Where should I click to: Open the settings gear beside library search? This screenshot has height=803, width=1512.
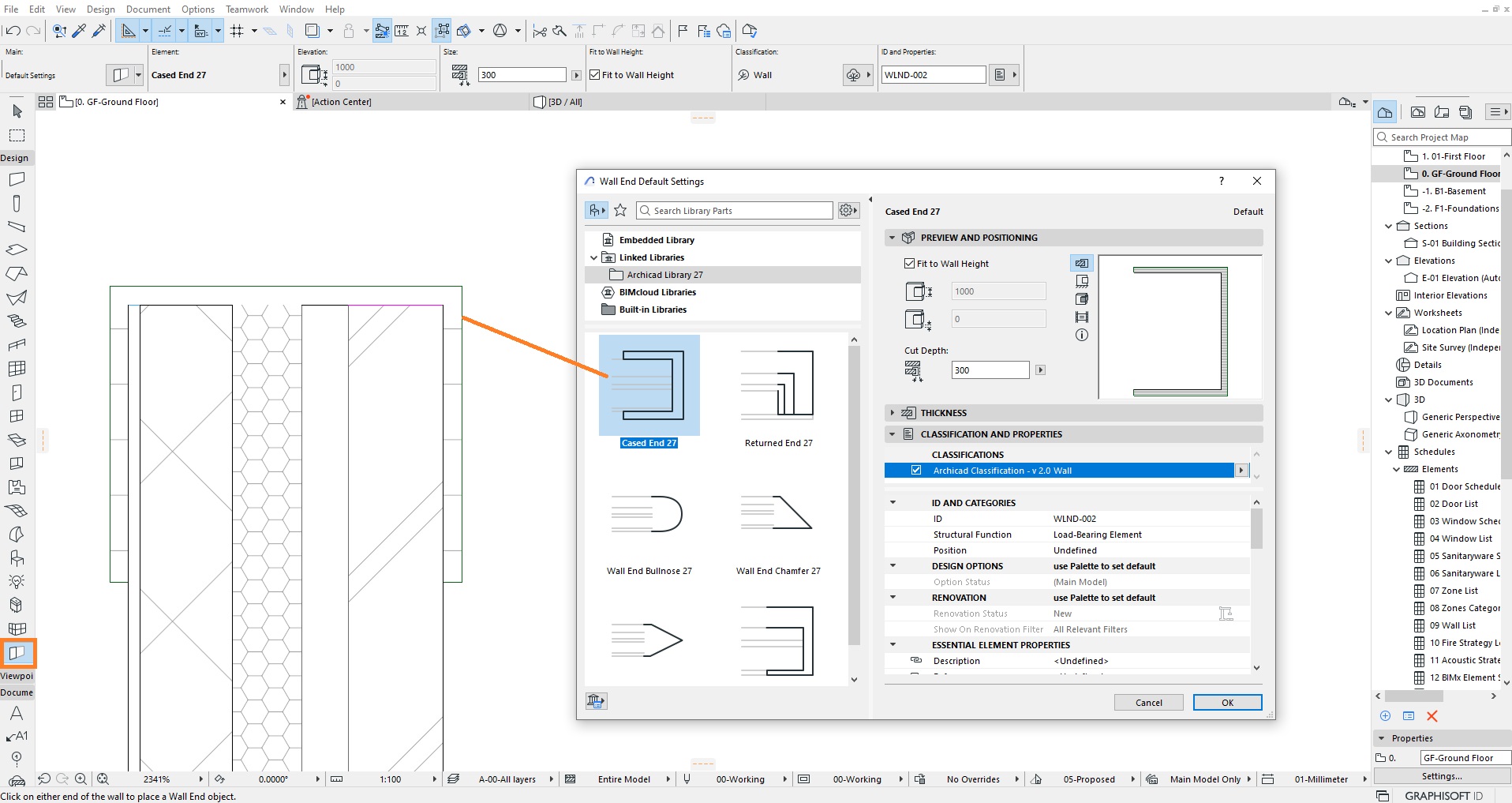(845, 210)
